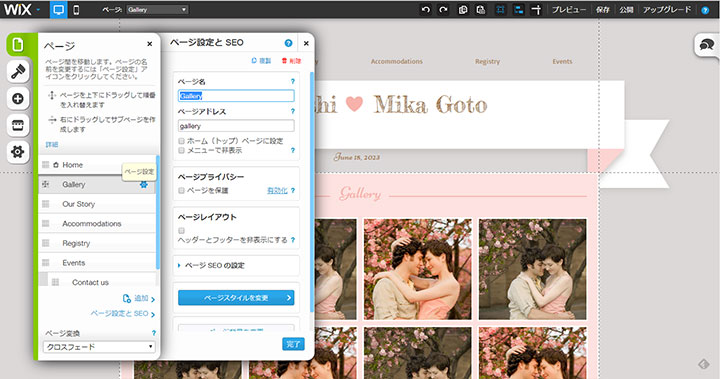Click help icon in ページ設定と SEO header
Viewport: 720px width, 379px height.
288,43
